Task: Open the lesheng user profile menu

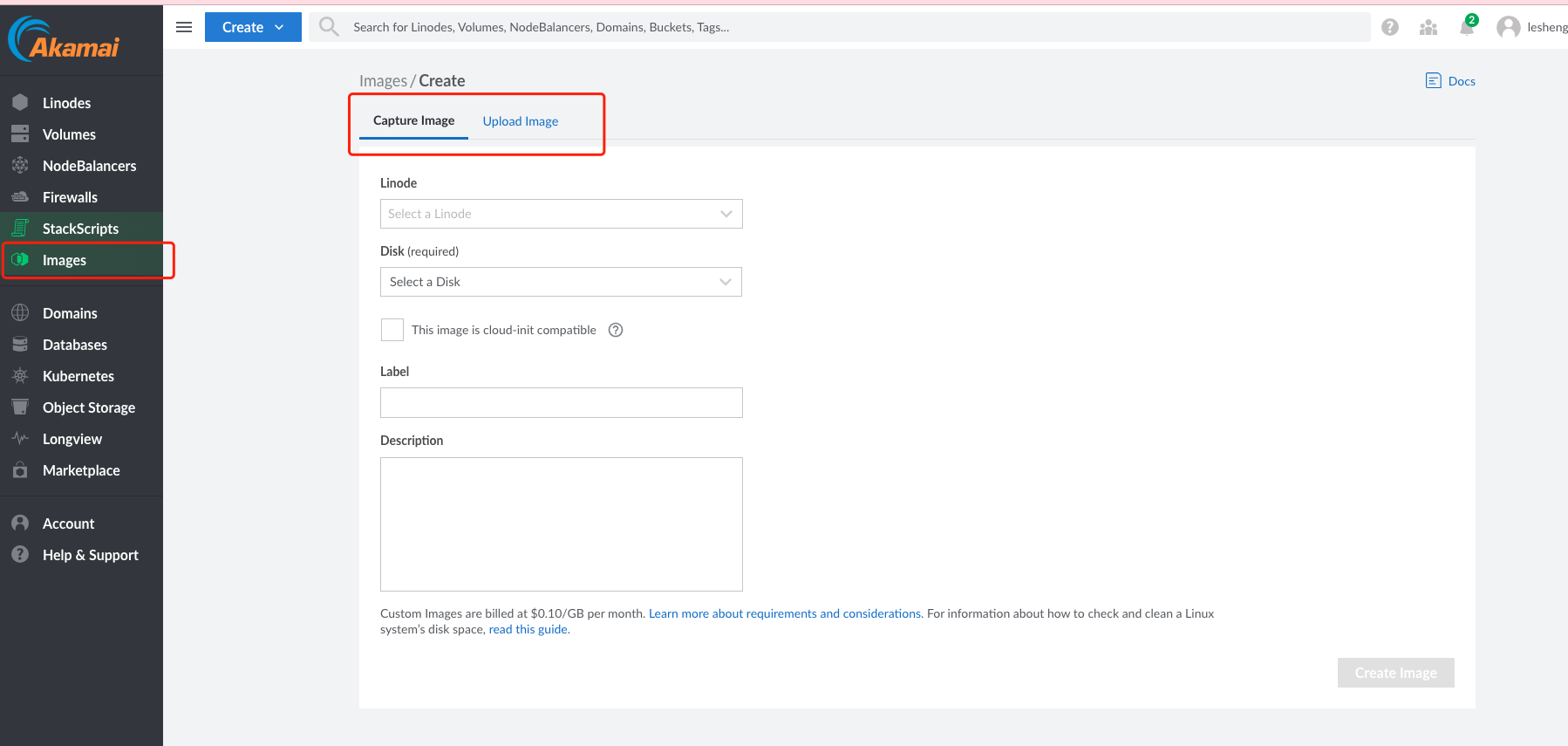Action: point(1532,27)
